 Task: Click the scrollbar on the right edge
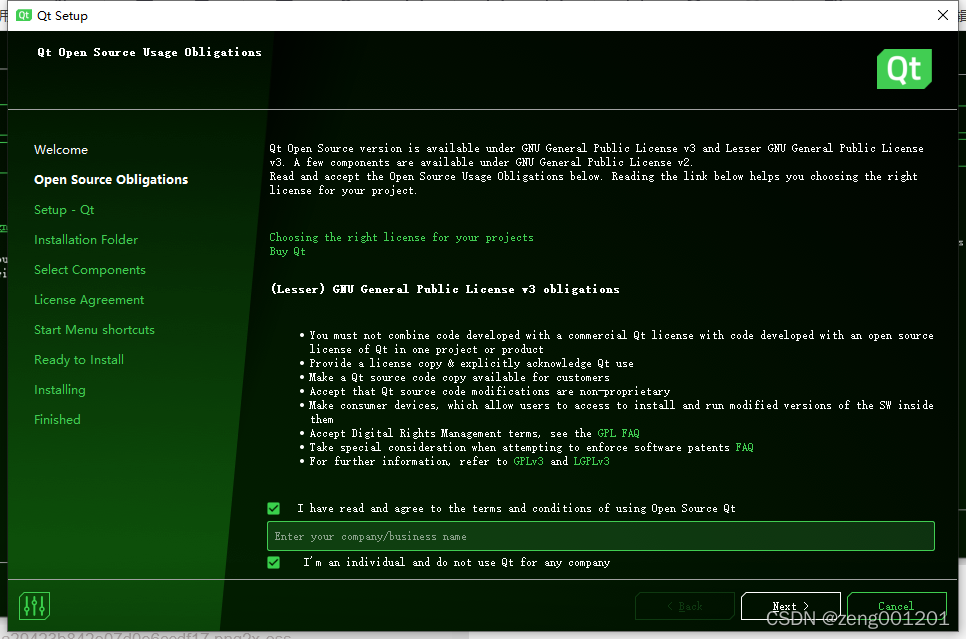point(961,240)
